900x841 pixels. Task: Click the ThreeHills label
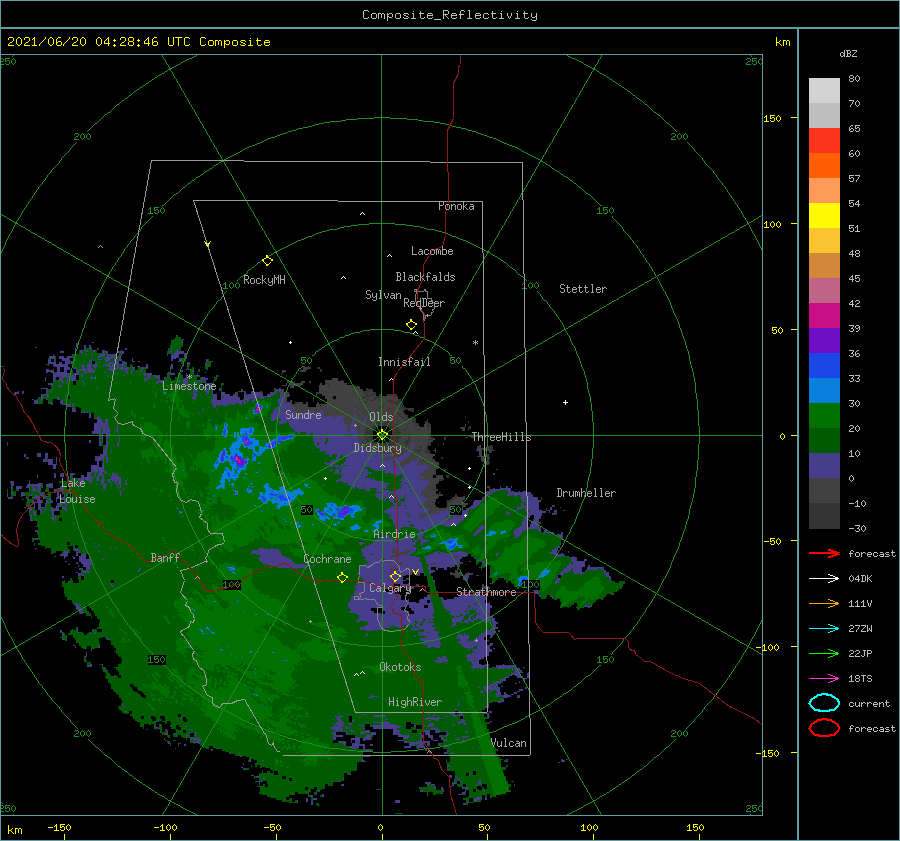coord(502,437)
